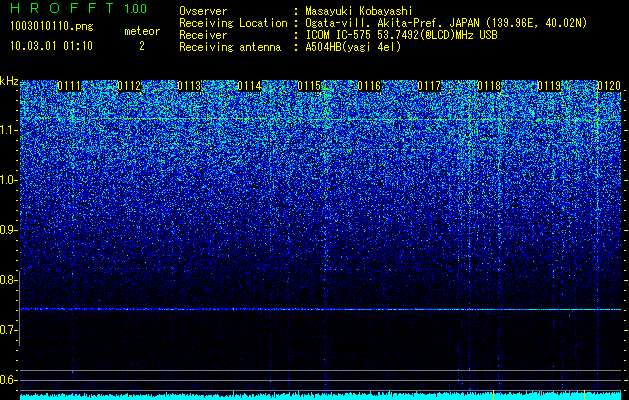Screen dimensions: 629x400
Task: Click the Receiver field label
Action: coord(203,35)
